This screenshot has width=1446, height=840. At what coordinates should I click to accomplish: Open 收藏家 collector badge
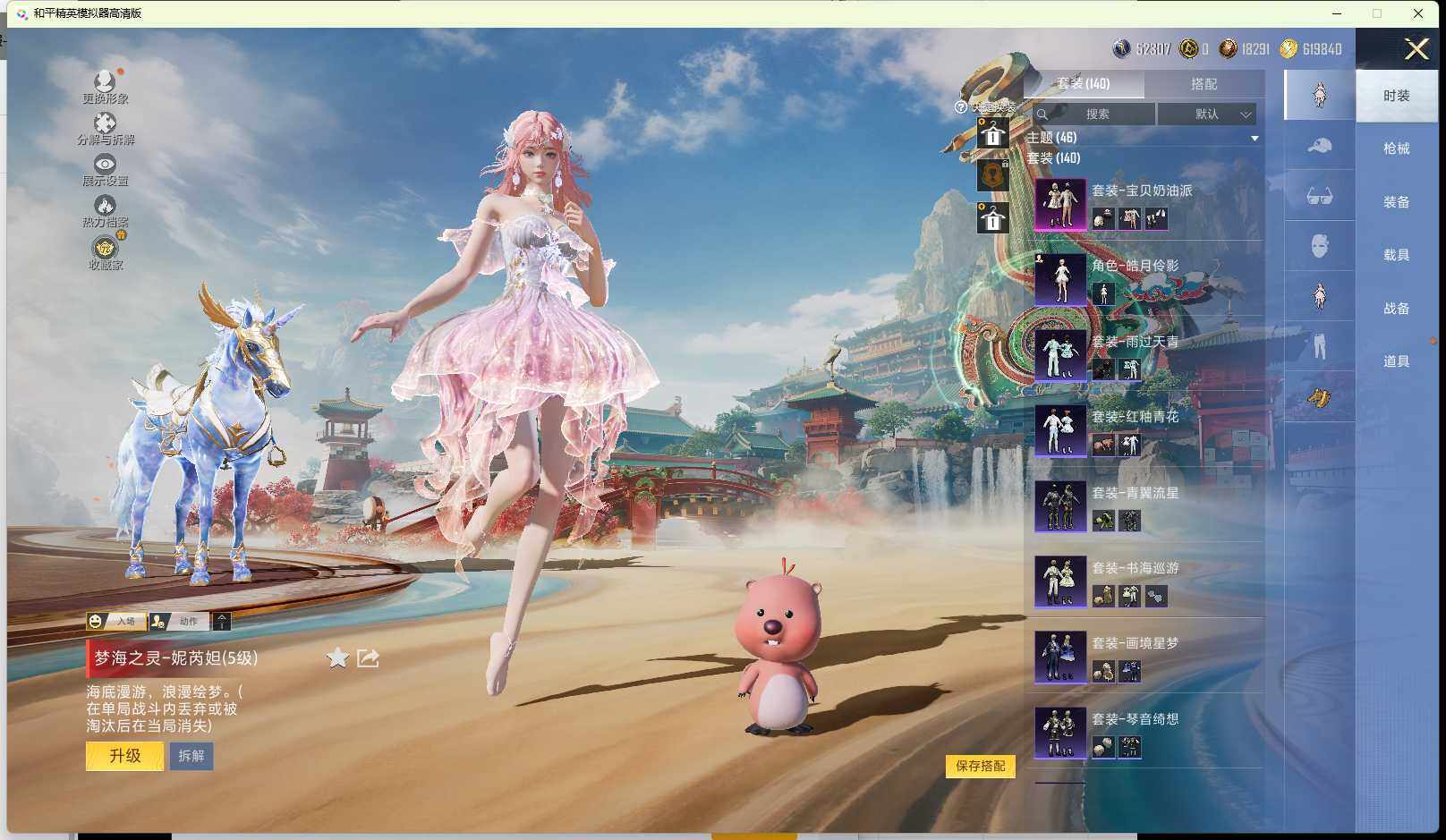(106, 249)
